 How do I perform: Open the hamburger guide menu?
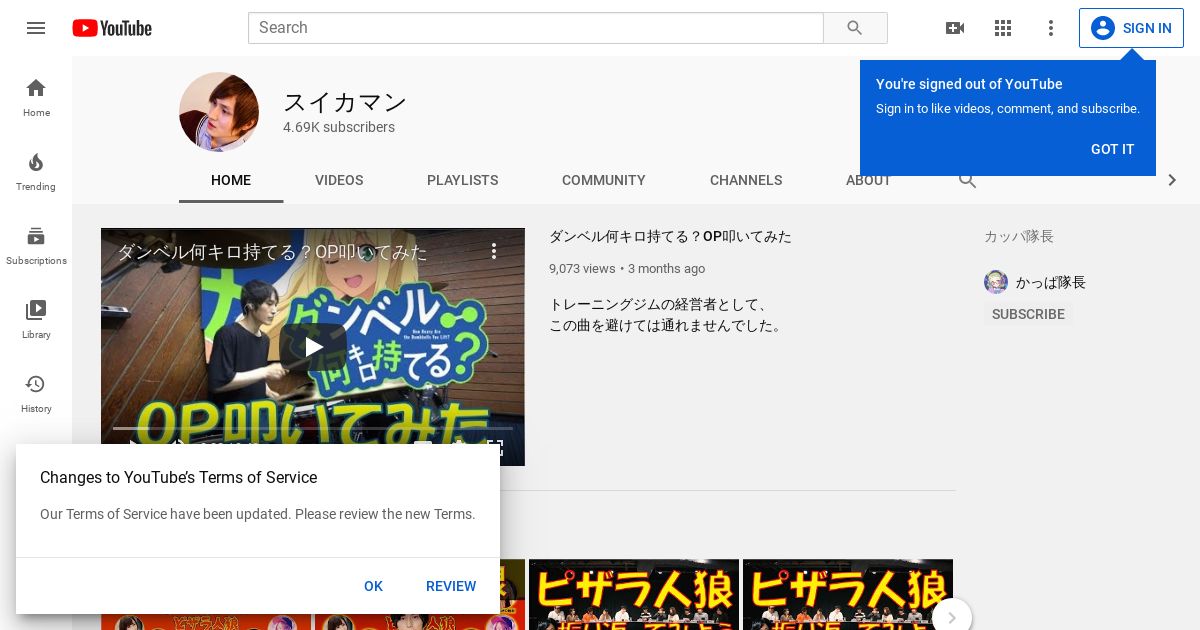[36, 28]
